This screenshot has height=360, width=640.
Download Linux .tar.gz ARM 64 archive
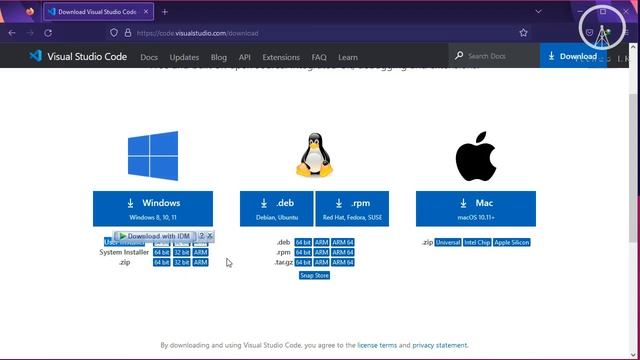click(x=343, y=262)
